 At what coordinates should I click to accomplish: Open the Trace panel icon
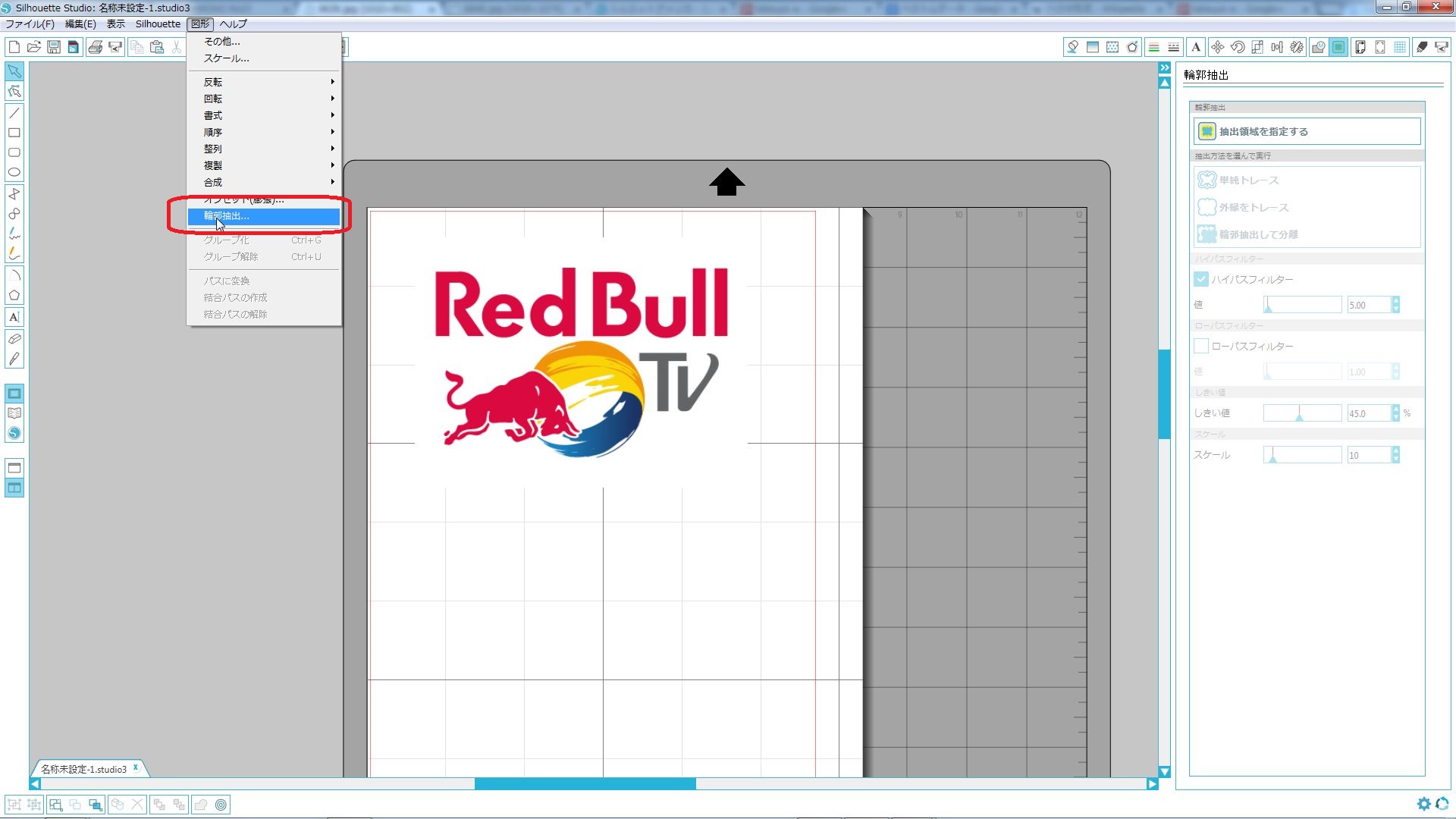tap(1338, 47)
